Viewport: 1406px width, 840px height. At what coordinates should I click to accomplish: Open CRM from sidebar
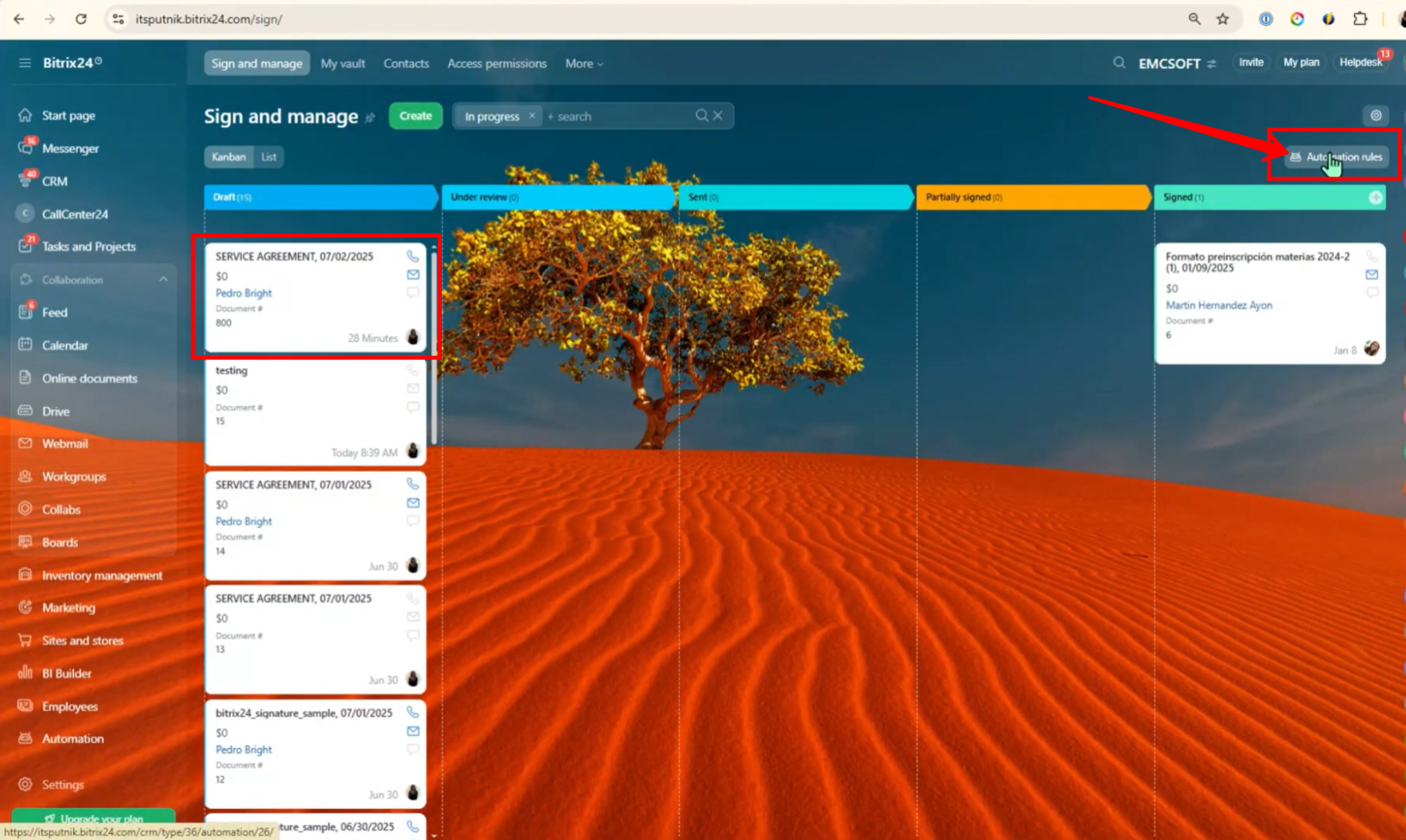(x=54, y=181)
